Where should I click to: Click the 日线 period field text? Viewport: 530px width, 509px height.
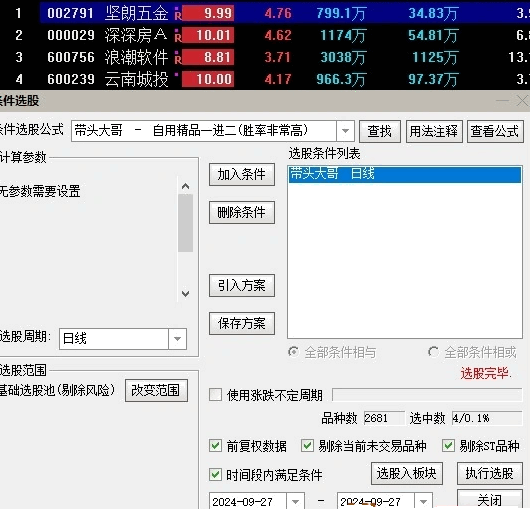pos(75,339)
